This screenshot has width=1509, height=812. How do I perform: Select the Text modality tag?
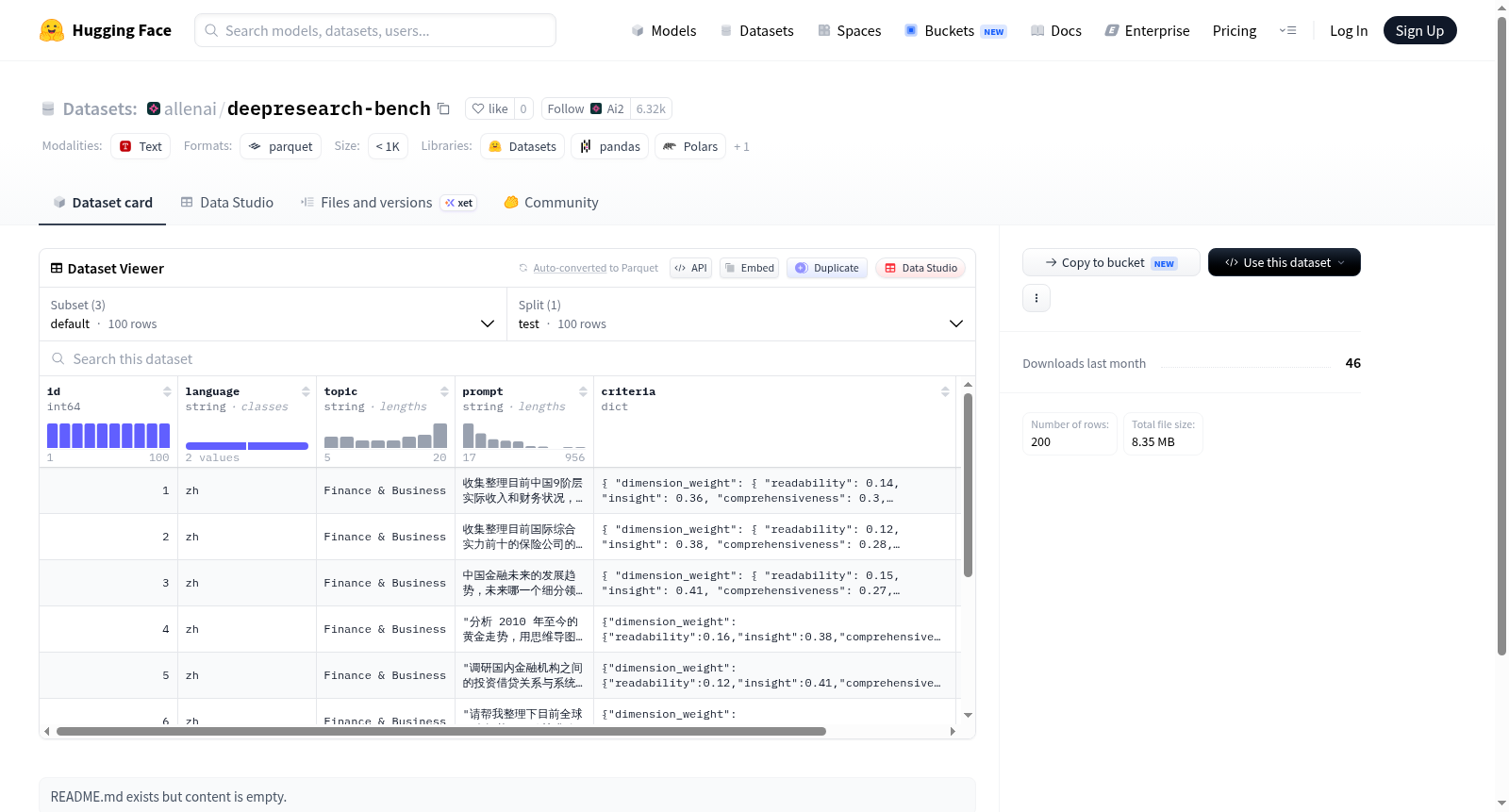[x=141, y=146]
